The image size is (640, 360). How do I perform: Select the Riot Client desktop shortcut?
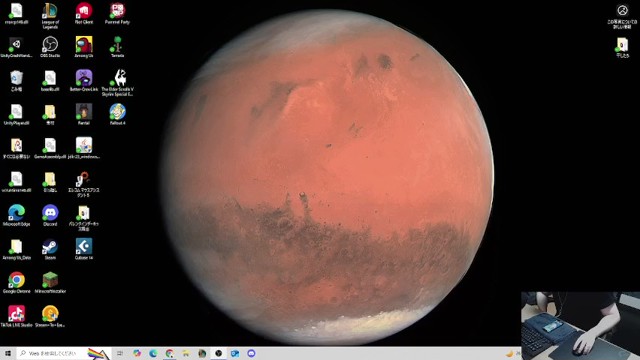[84, 13]
